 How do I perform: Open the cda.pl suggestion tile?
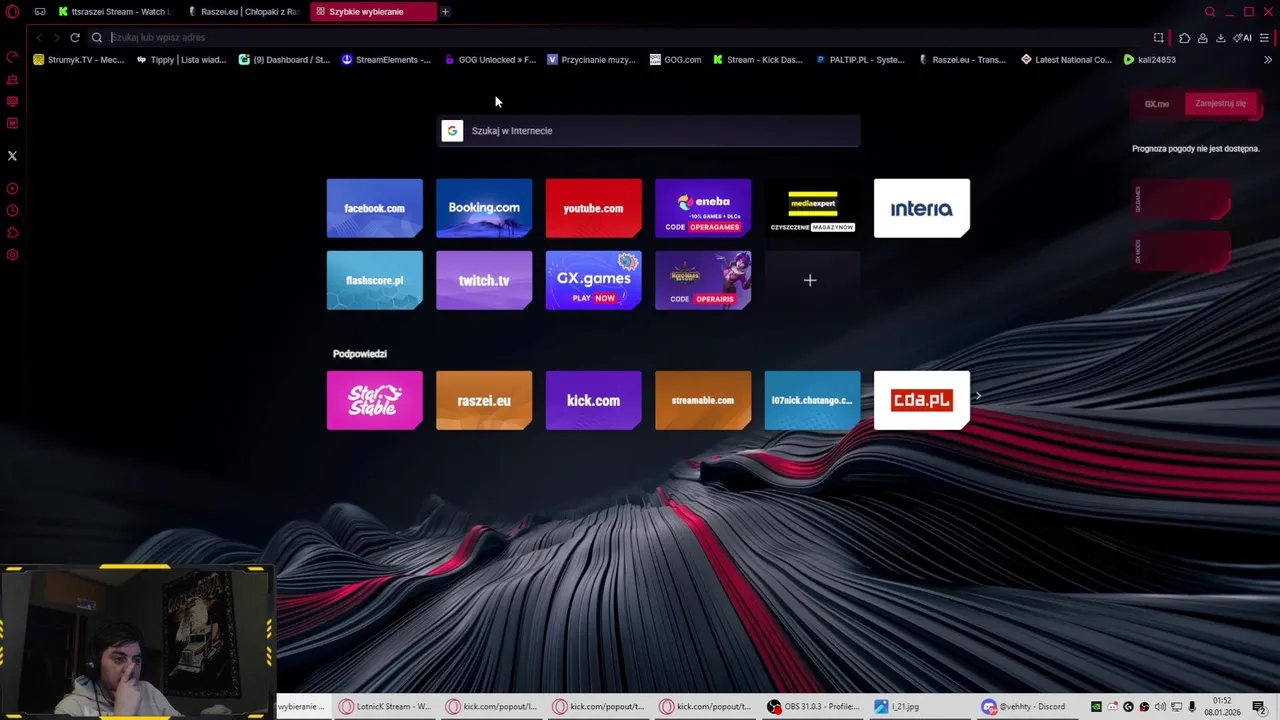(x=922, y=400)
